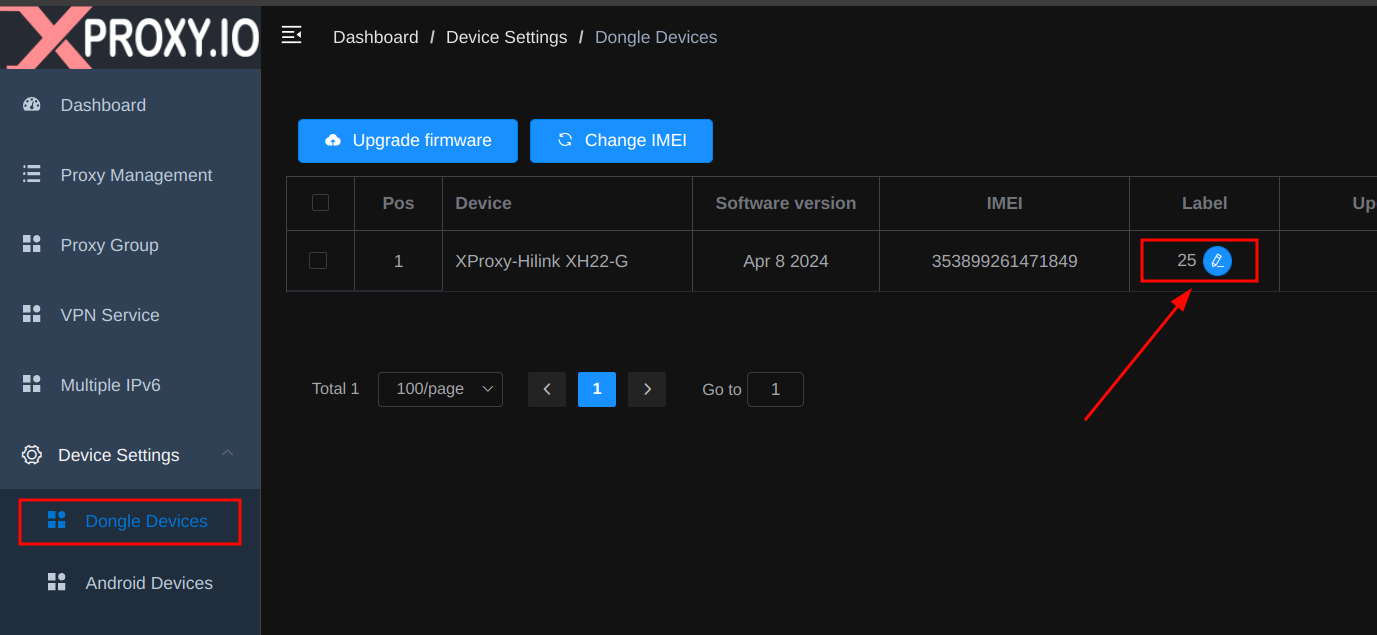1377x635 pixels.
Task: Go to previous page with left arrow
Action: [547, 389]
